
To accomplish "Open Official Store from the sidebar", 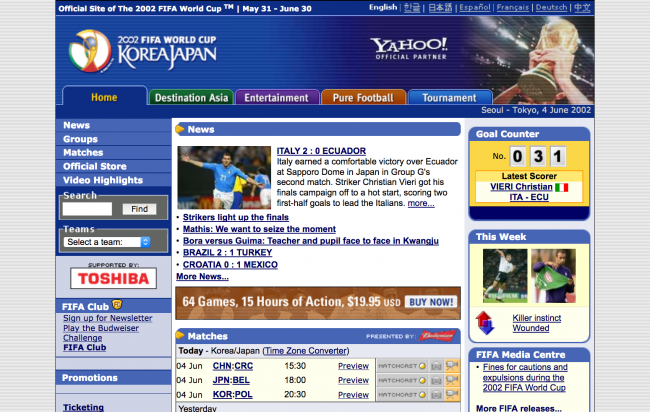I will tap(95, 166).
